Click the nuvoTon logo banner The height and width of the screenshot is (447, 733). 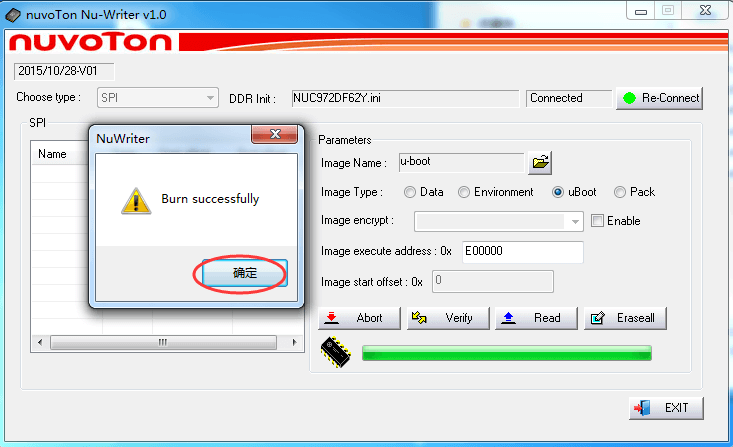90,42
